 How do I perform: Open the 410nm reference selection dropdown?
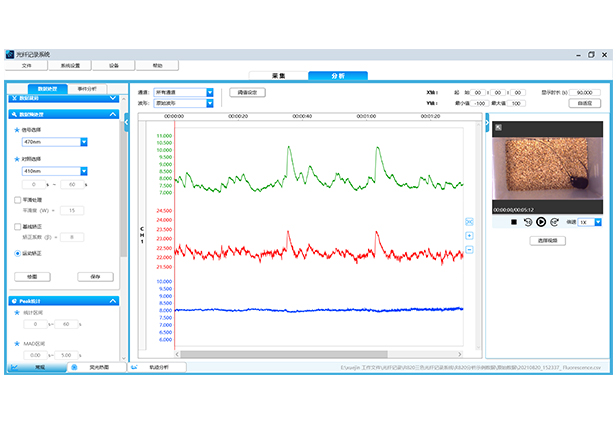84,171
